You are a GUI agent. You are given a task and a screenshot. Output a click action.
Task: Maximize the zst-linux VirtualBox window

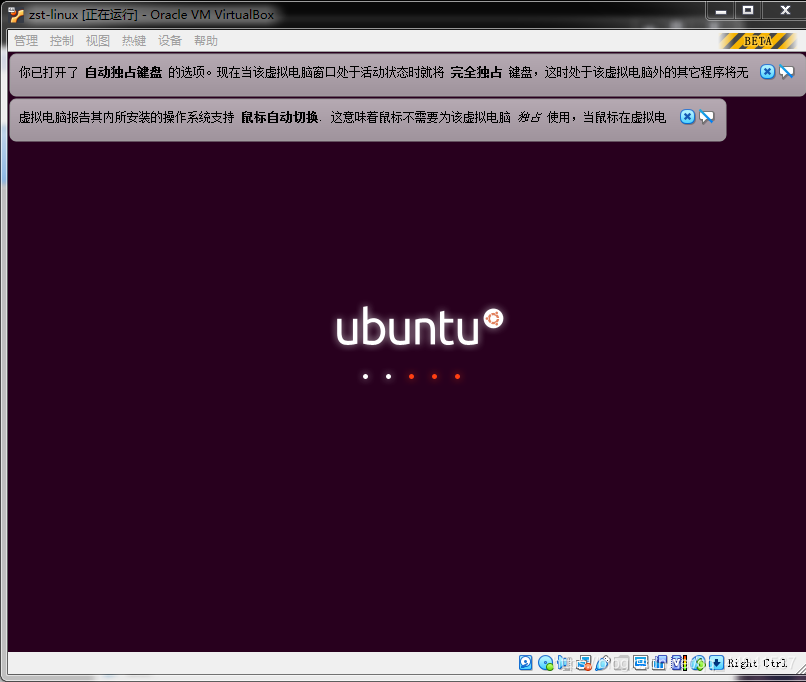click(748, 10)
